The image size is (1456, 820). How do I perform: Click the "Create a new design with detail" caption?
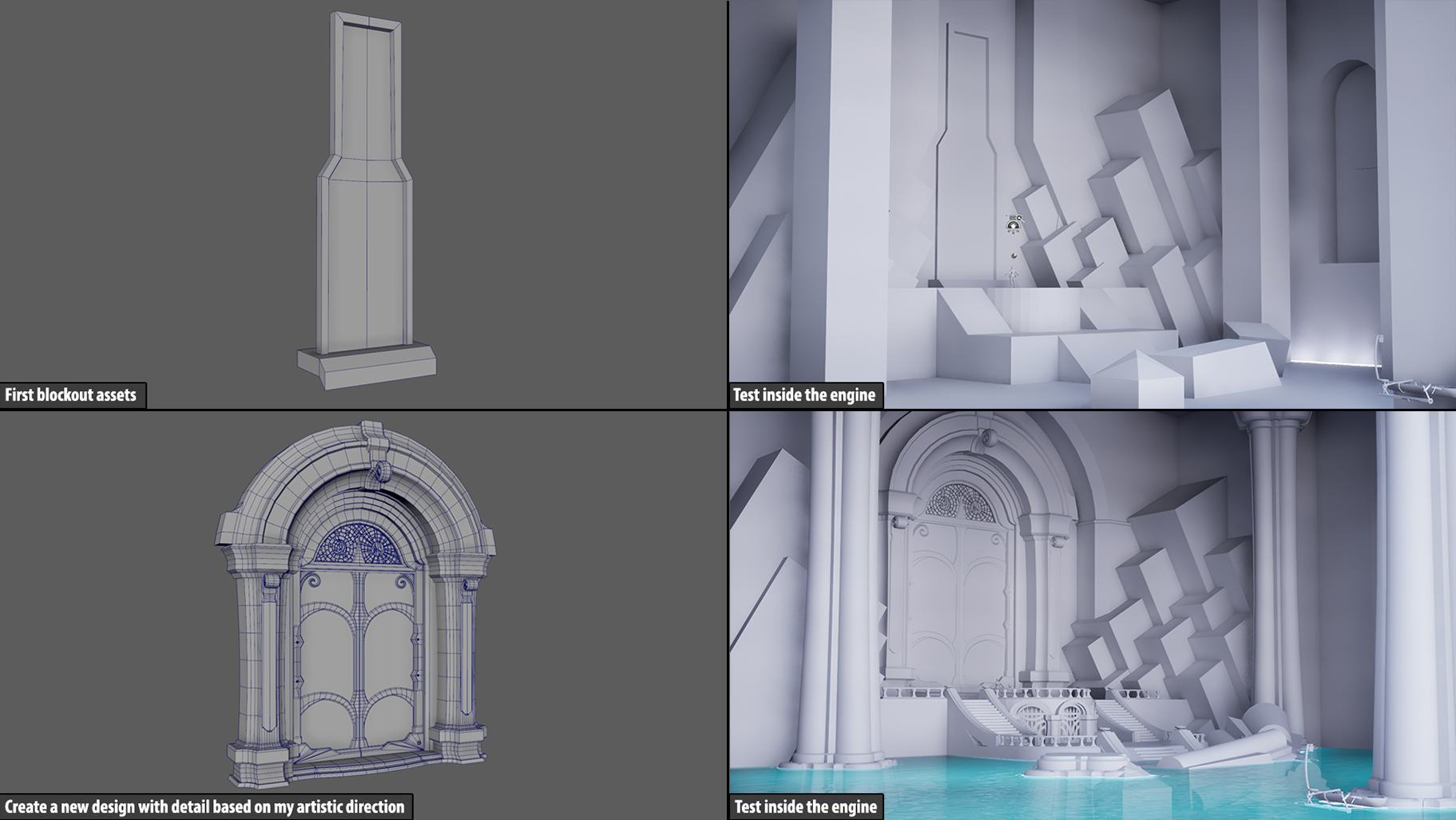point(206,806)
